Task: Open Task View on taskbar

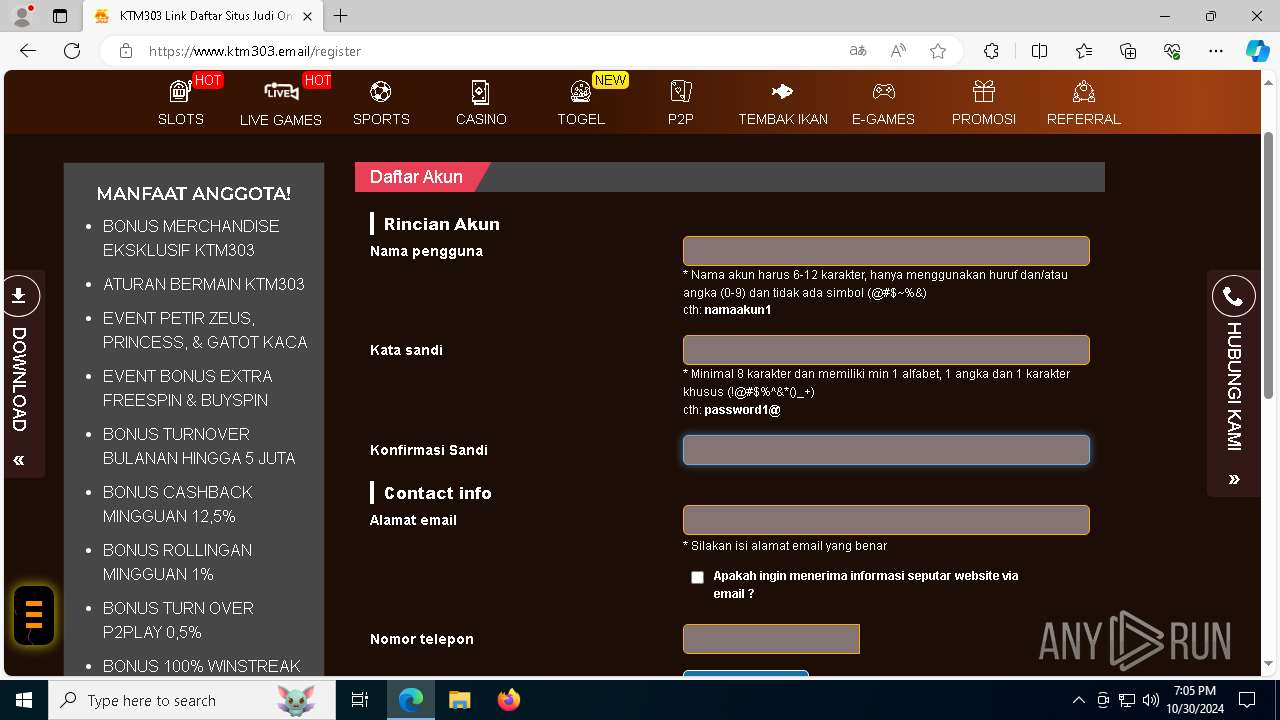Action: coord(360,700)
